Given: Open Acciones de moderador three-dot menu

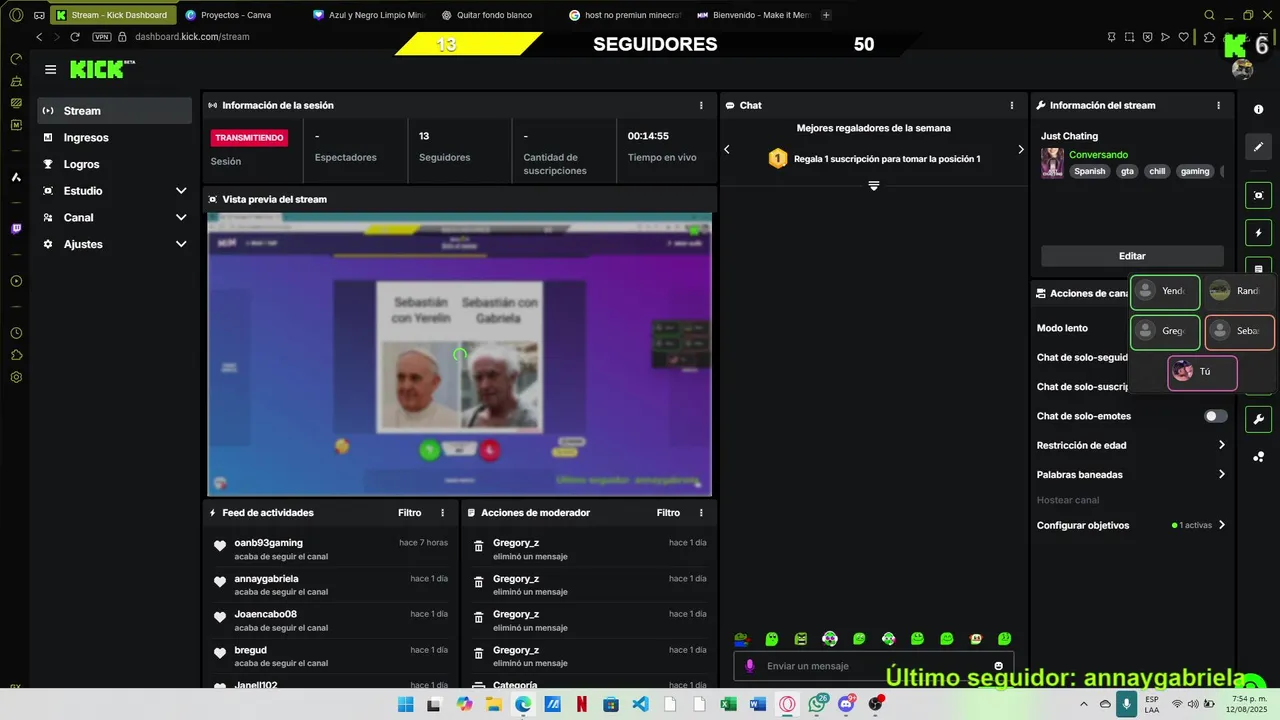Looking at the screenshot, I should [701, 513].
